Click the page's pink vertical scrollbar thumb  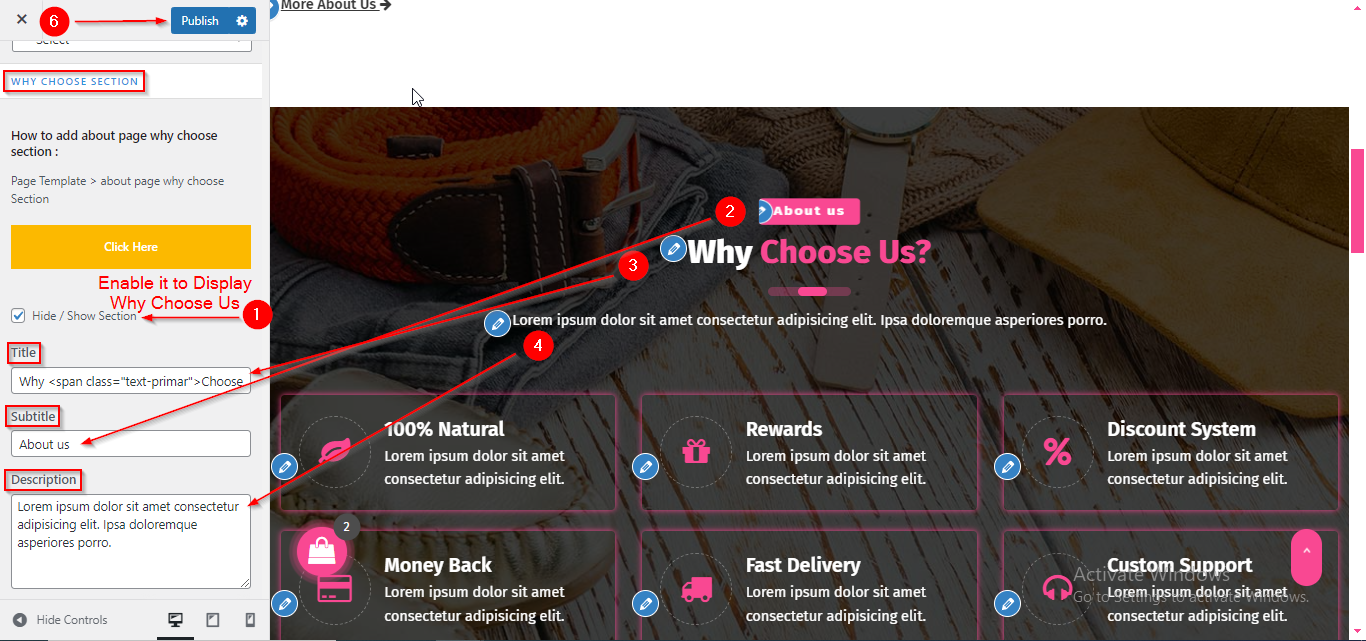1357,200
